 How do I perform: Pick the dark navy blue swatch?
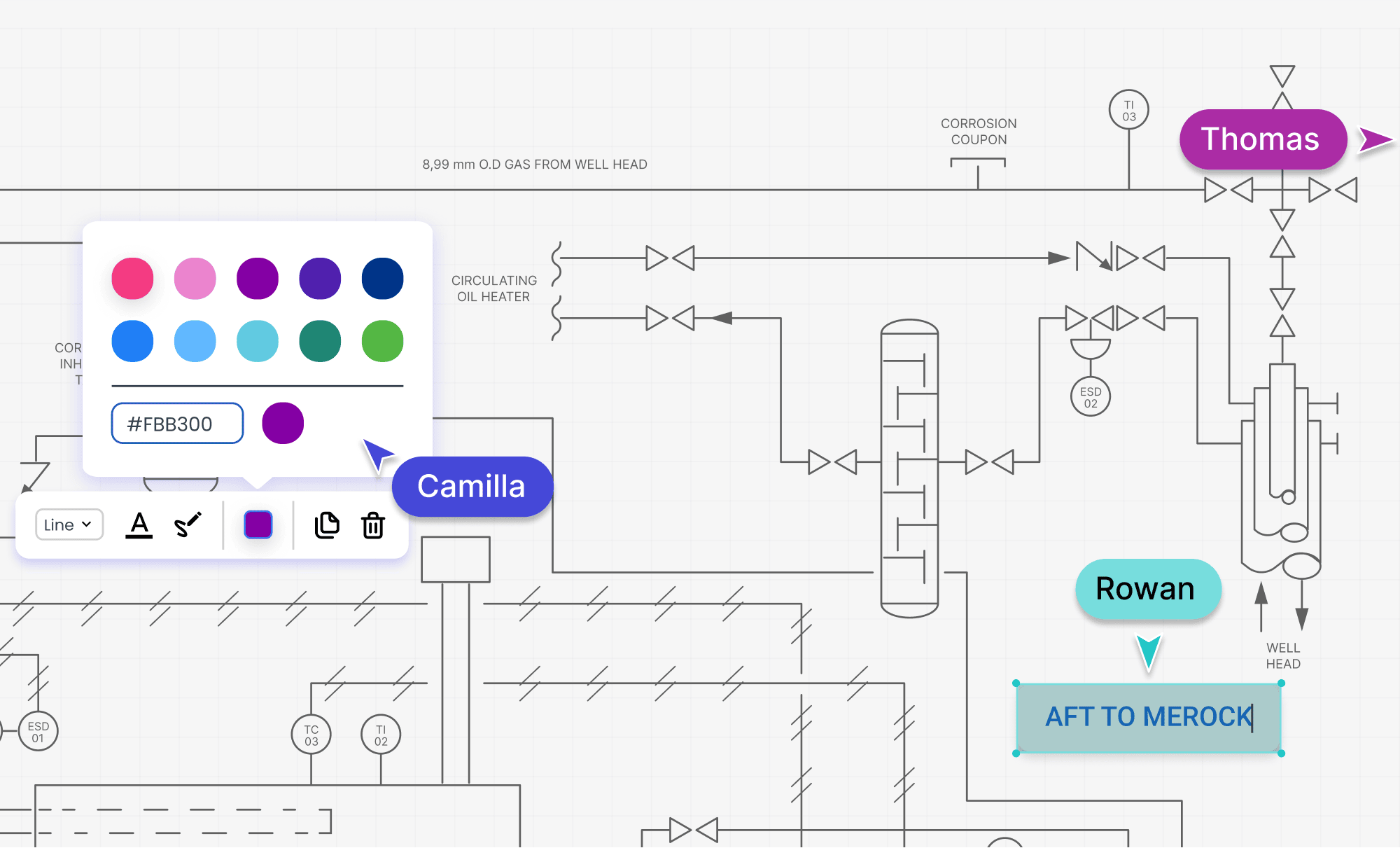(x=383, y=278)
